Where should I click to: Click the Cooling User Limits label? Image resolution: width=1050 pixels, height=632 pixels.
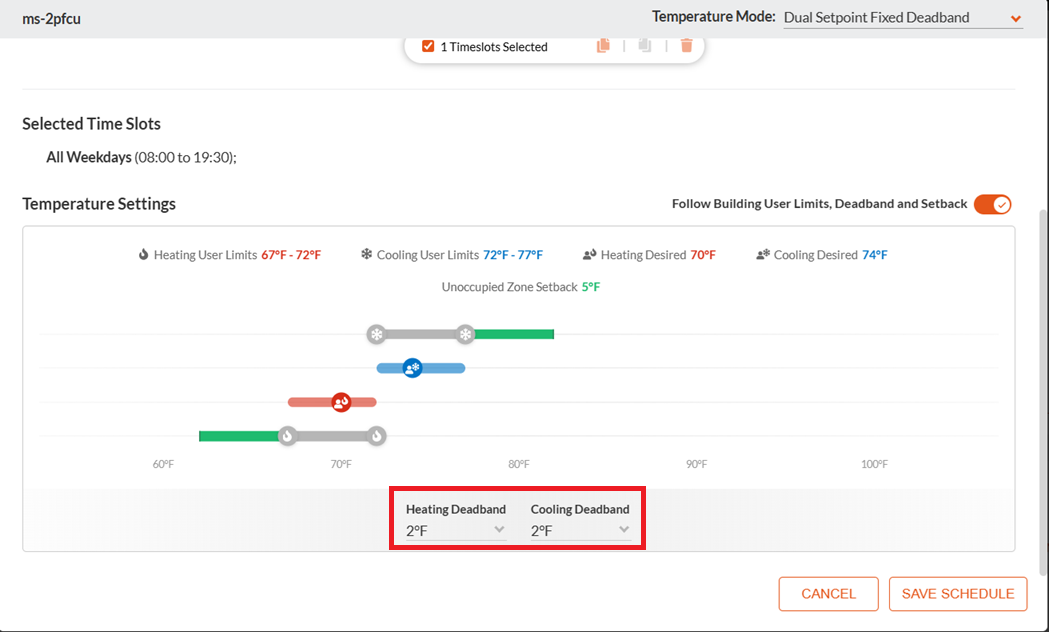click(428, 255)
